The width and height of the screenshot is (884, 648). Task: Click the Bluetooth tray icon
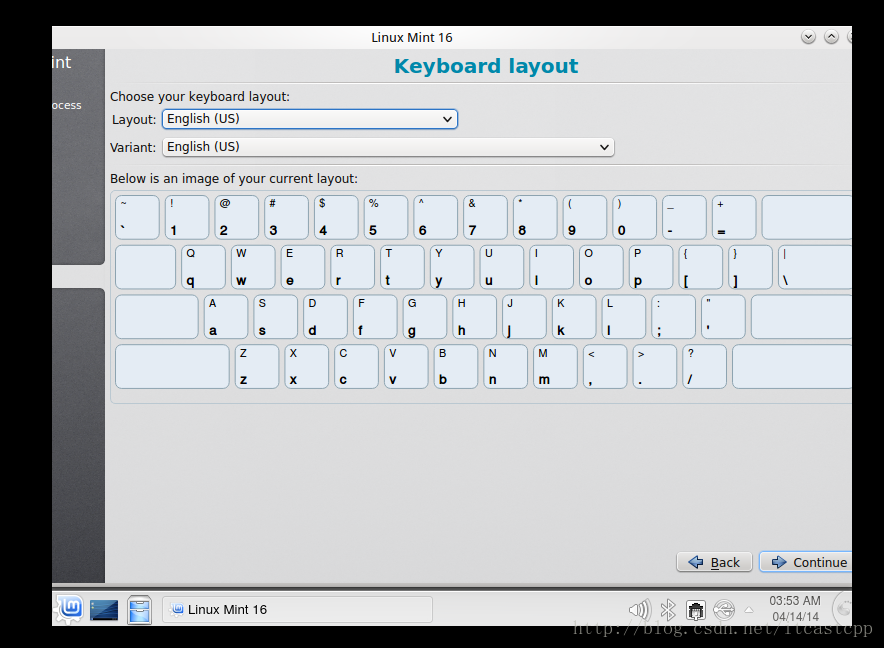point(668,610)
